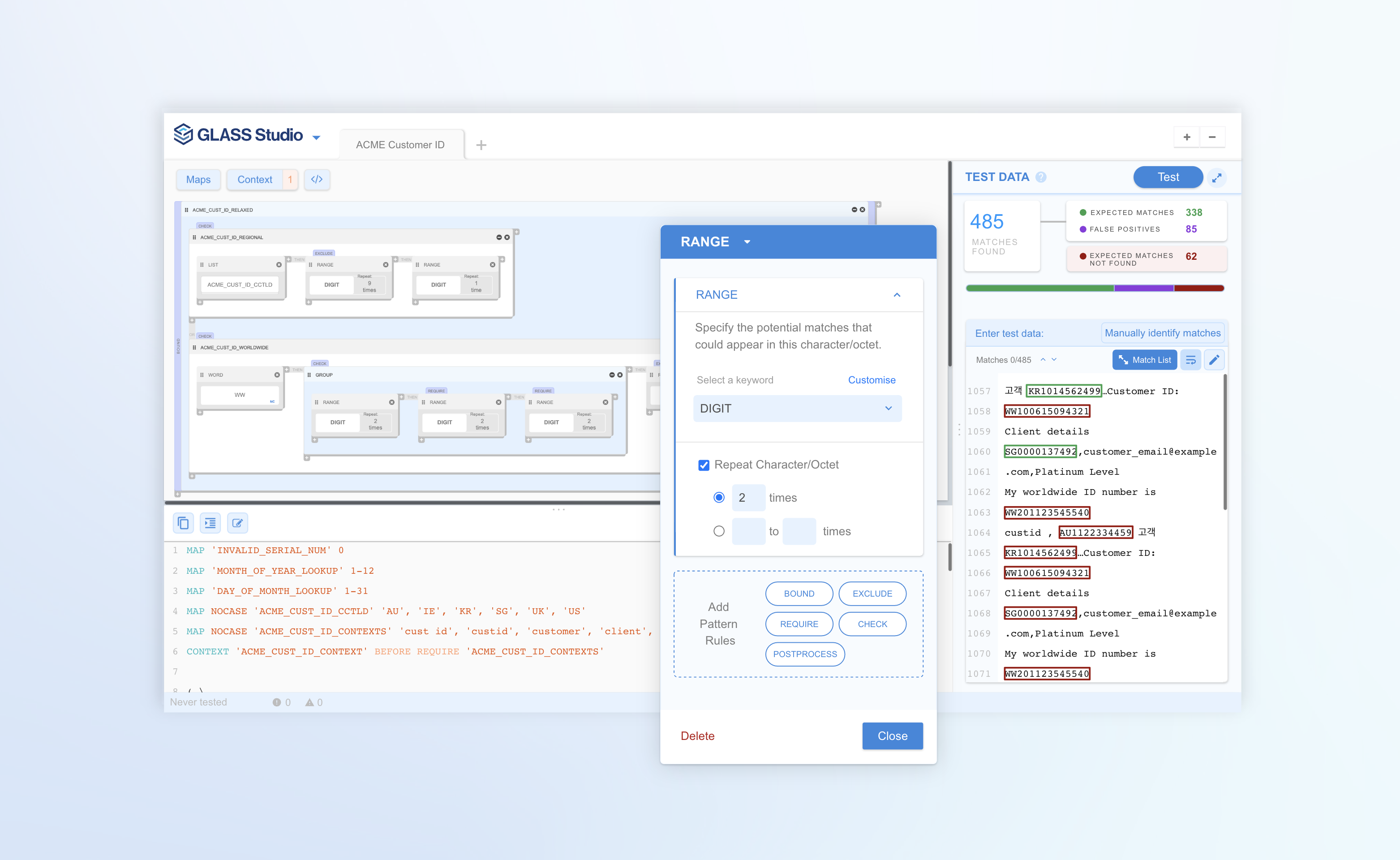Click the pencil edit test data icon
Viewport: 1400px width, 860px height.
(x=1214, y=360)
